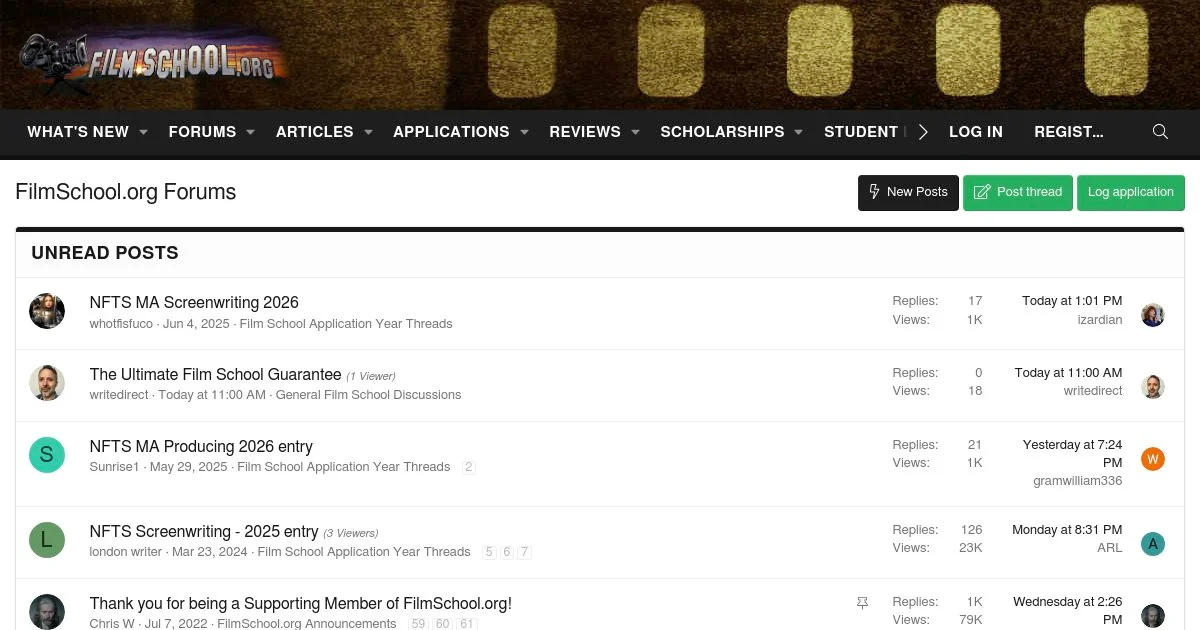Image resolution: width=1200 pixels, height=630 pixels.
Task: Open london writer's green L avatar
Action: tap(47, 540)
